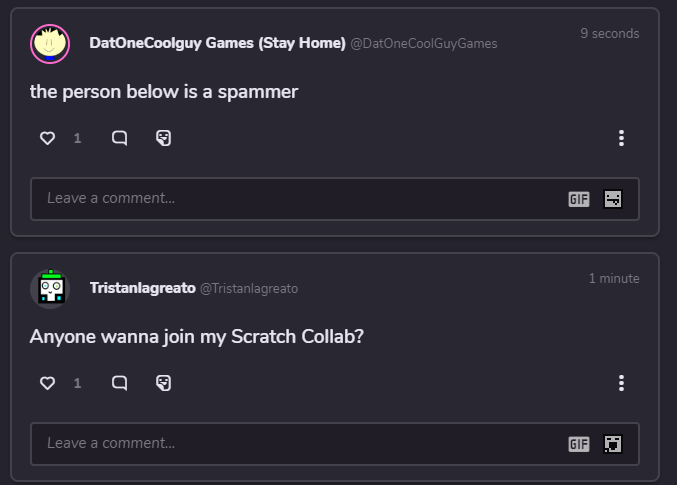The width and height of the screenshot is (677, 485).
Task: Open the @DatOneCoolGuyGames handle
Action: pos(423,44)
